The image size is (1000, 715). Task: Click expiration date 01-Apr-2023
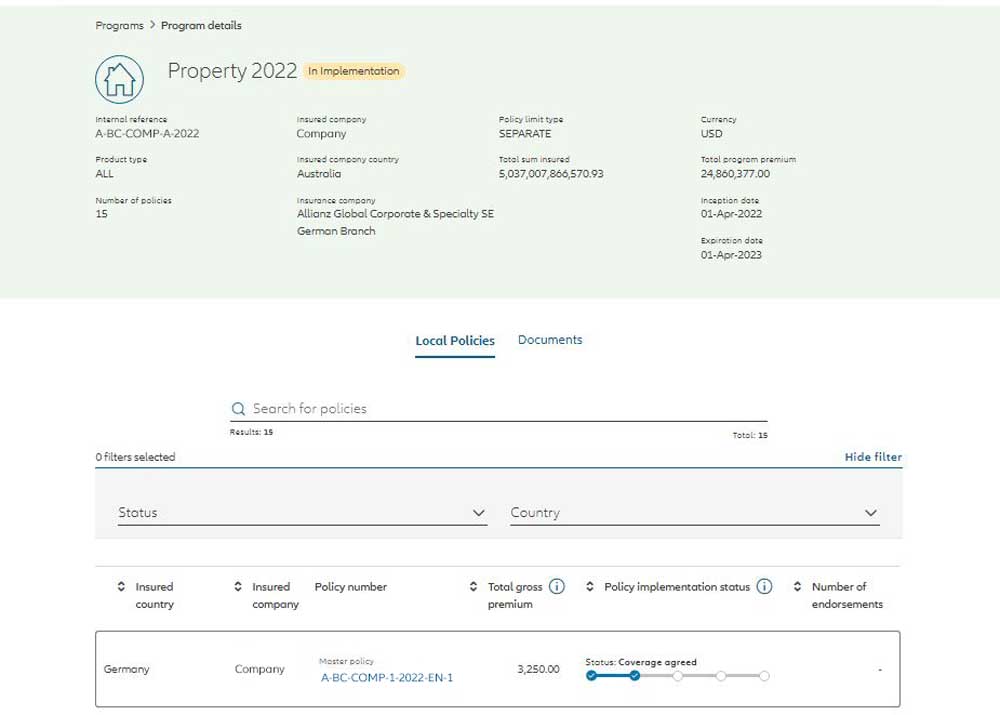click(731, 254)
